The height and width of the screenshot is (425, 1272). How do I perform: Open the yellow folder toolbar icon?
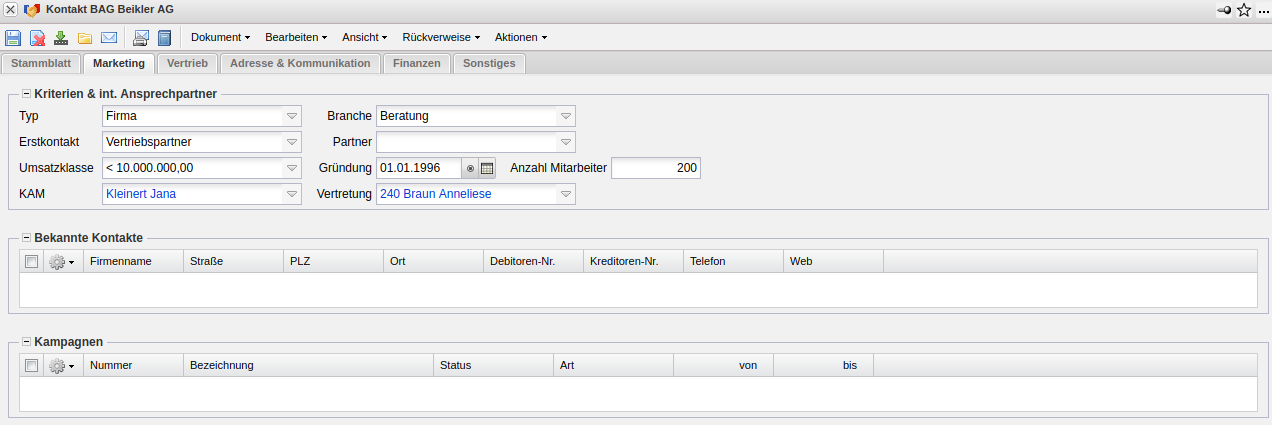[85, 38]
